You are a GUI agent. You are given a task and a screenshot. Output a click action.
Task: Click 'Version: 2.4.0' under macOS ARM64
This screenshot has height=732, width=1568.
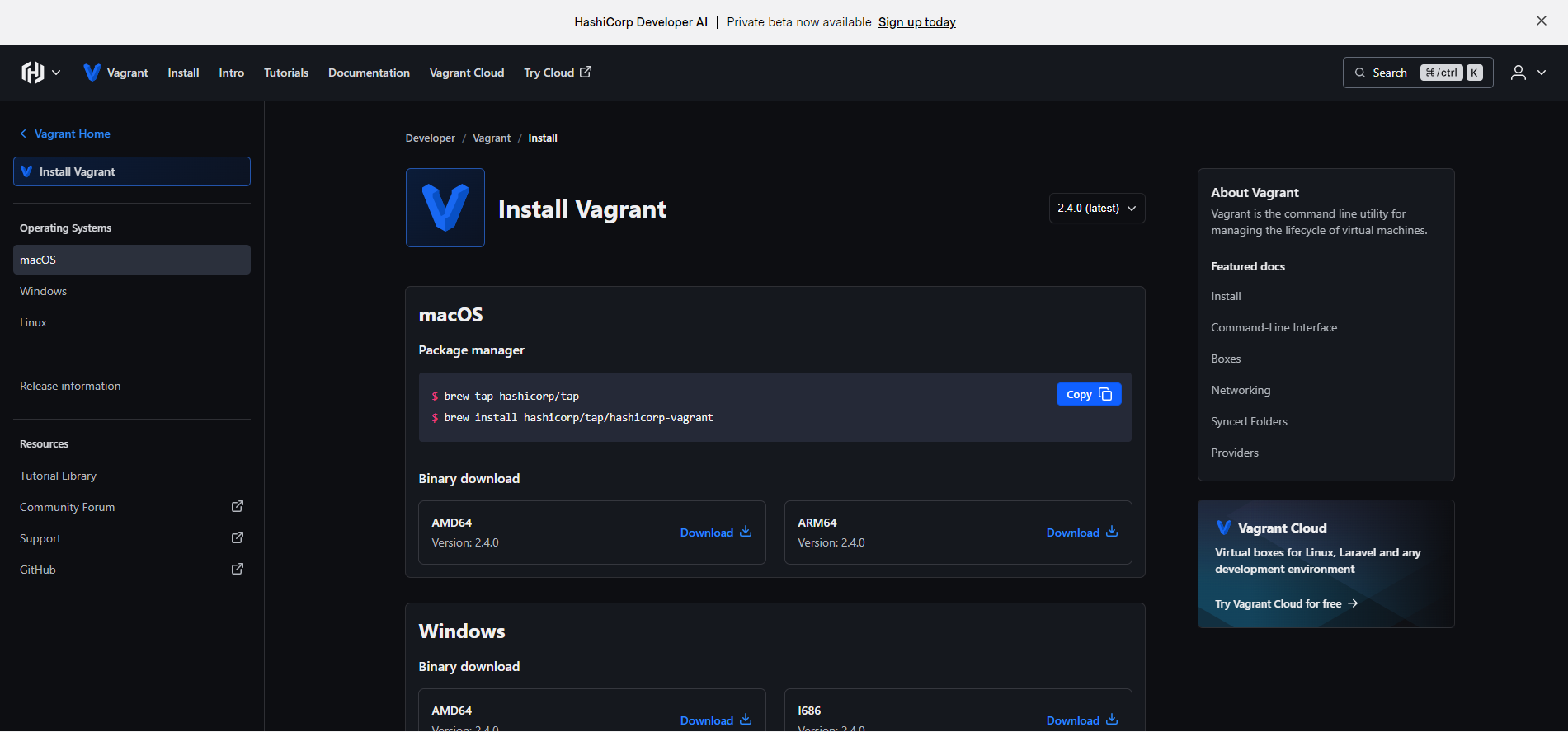pyautogui.click(x=831, y=542)
